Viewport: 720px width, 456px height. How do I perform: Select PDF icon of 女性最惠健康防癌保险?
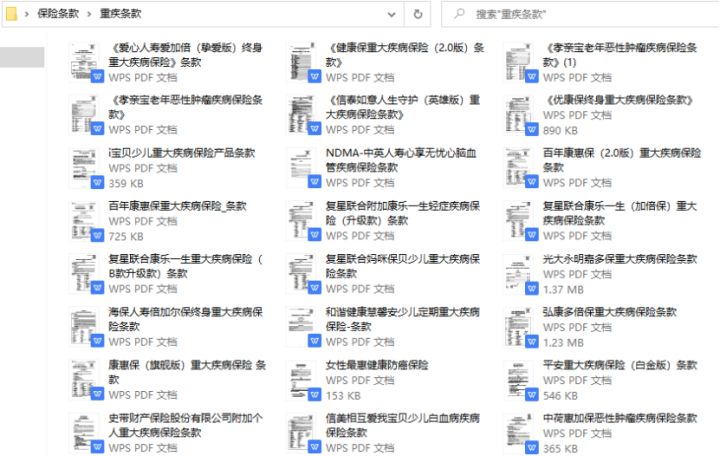[303, 380]
